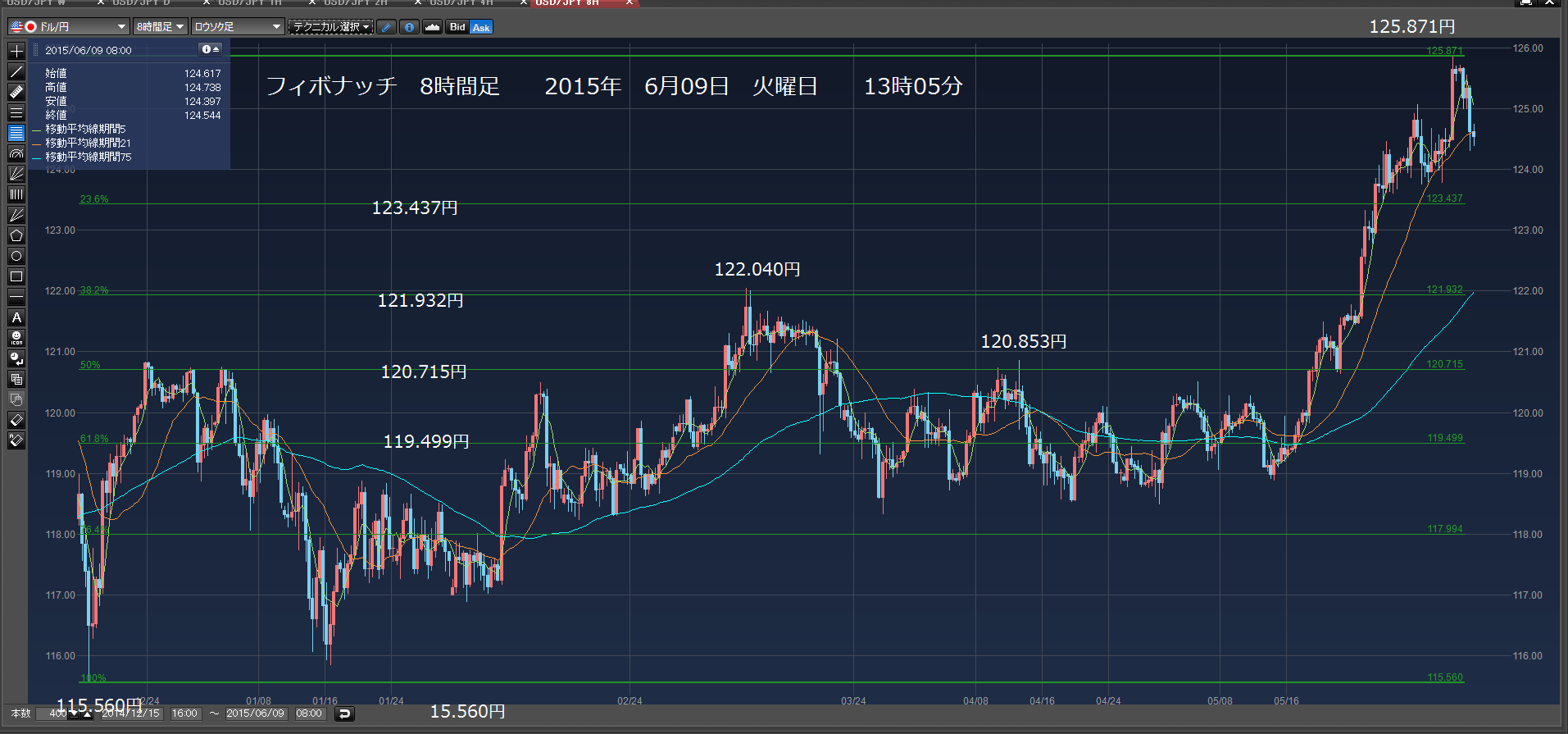The image size is (1568, 734).
Task: Click the 移動平均線期間5 legend entry
Action: (85, 129)
